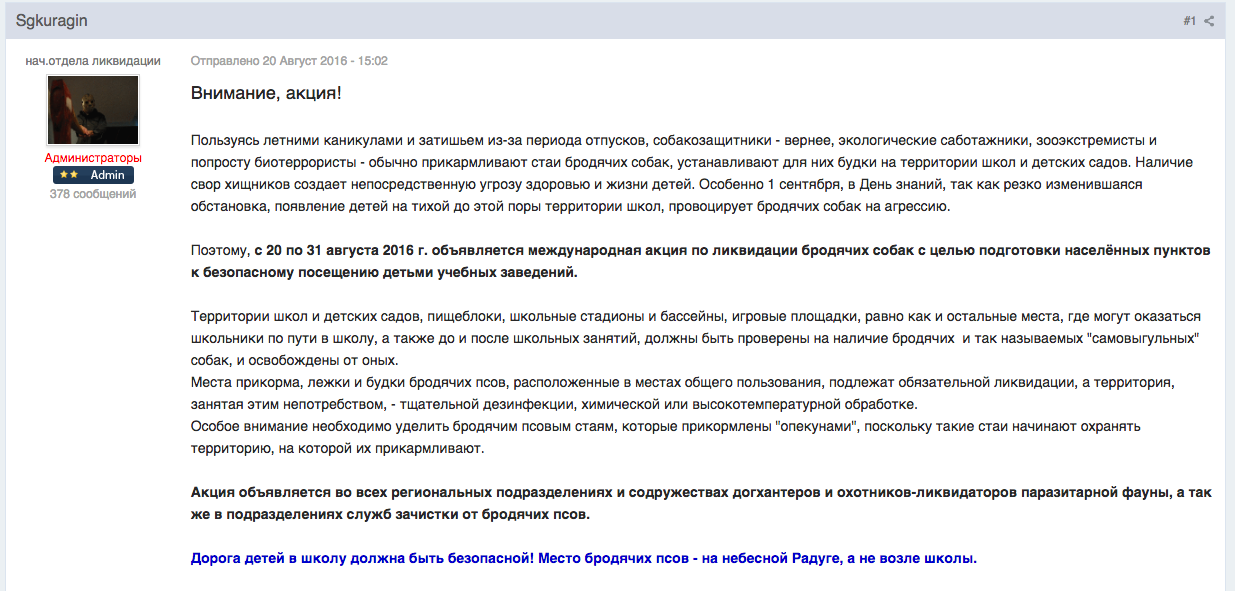This screenshot has height=591, width=1236.
Task: Click the "Внимание, акция!" heading
Action: click(x=266, y=93)
